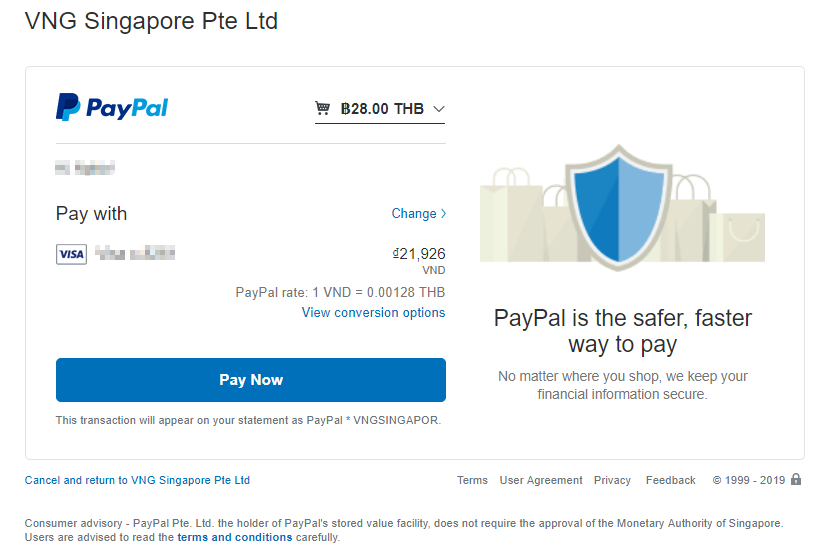Viewport: 821px width, 555px height.
Task: Open the Feedback footer link
Action: [x=670, y=480]
